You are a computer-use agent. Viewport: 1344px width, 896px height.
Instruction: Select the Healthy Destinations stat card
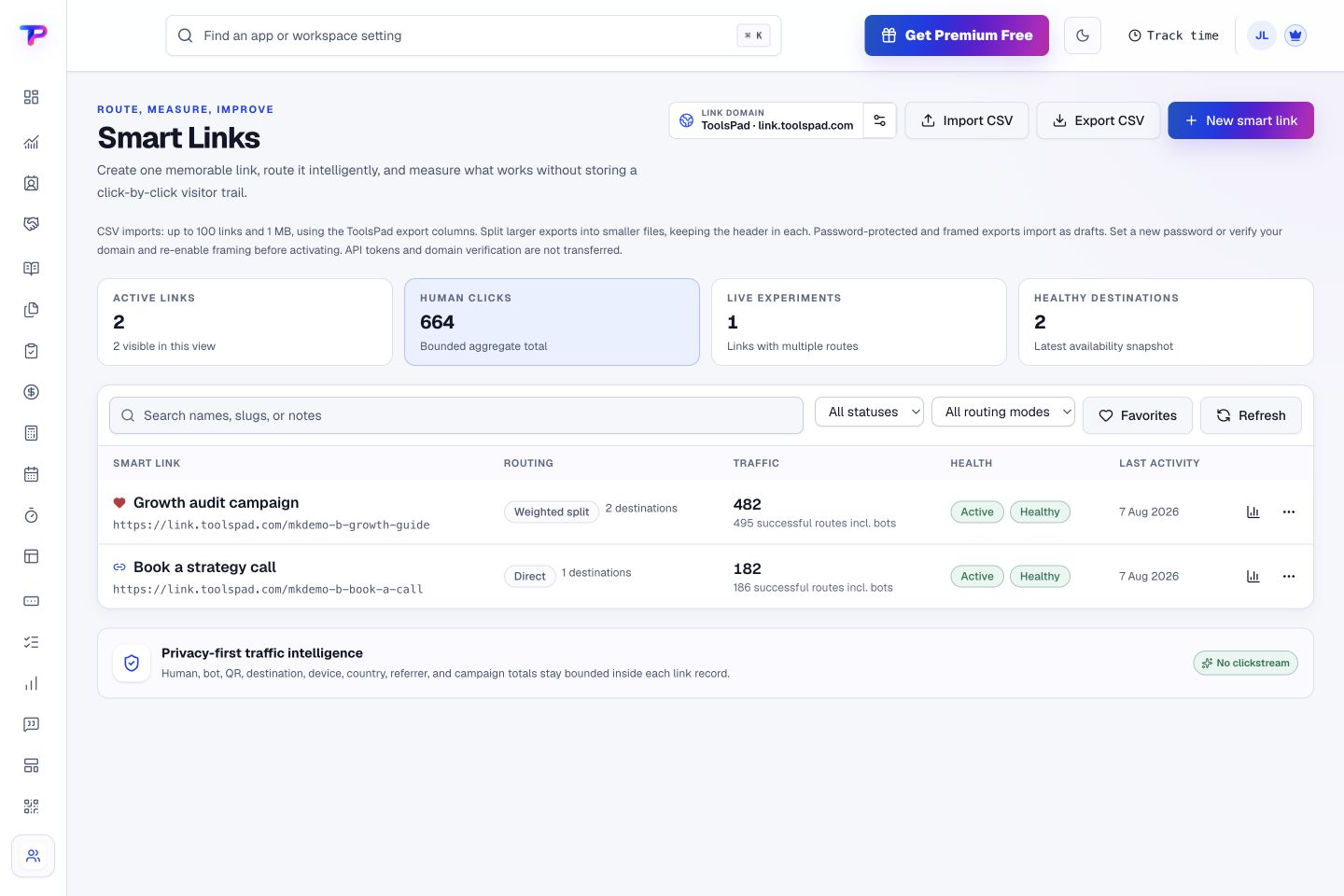coord(1166,322)
